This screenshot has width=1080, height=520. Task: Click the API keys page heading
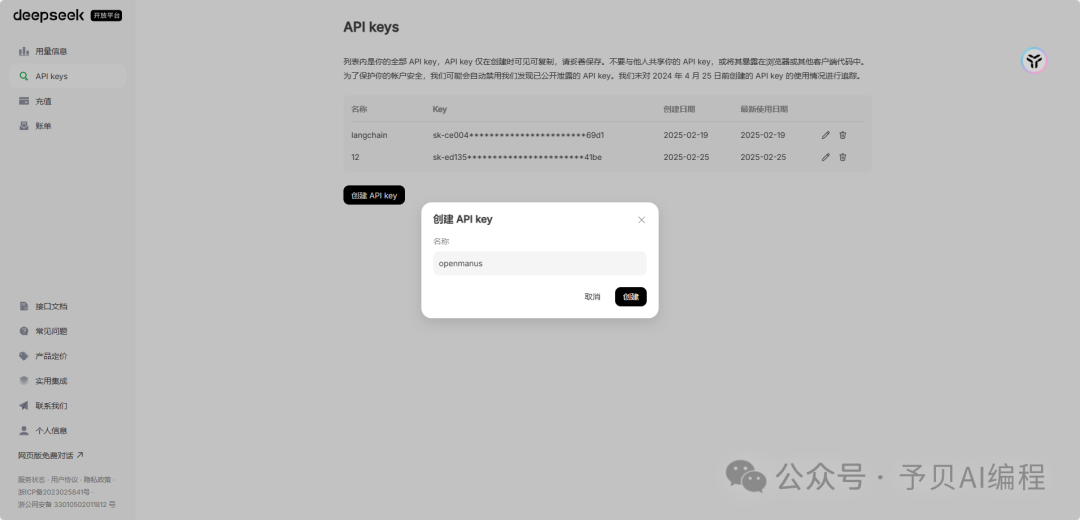[x=371, y=28]
